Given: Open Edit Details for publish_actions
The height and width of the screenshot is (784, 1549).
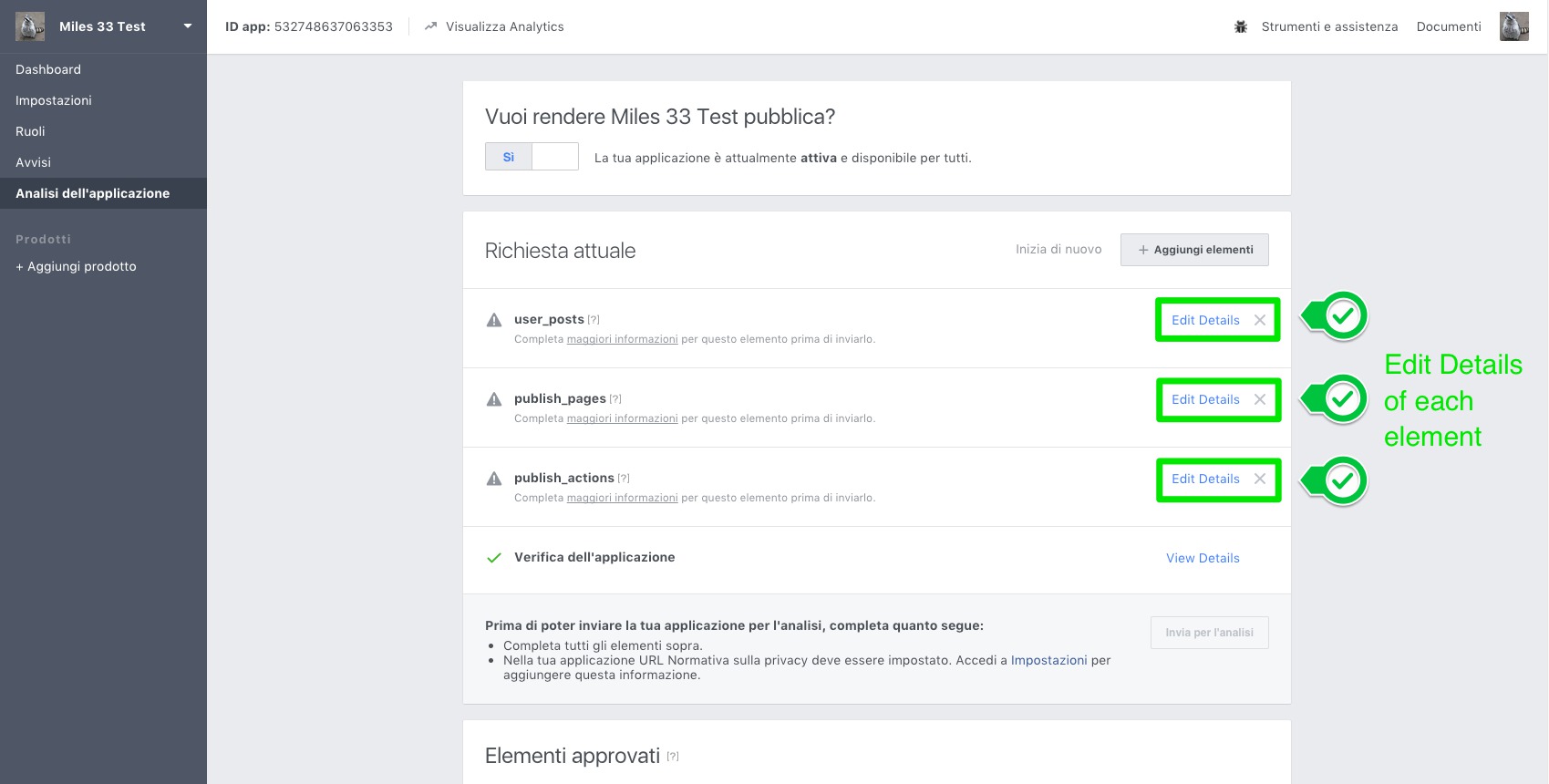Looking at the screenshot, I should (1205, 479).
